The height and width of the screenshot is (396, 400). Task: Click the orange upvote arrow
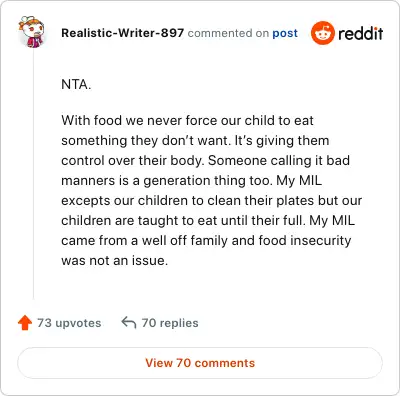tap(25, 323)
